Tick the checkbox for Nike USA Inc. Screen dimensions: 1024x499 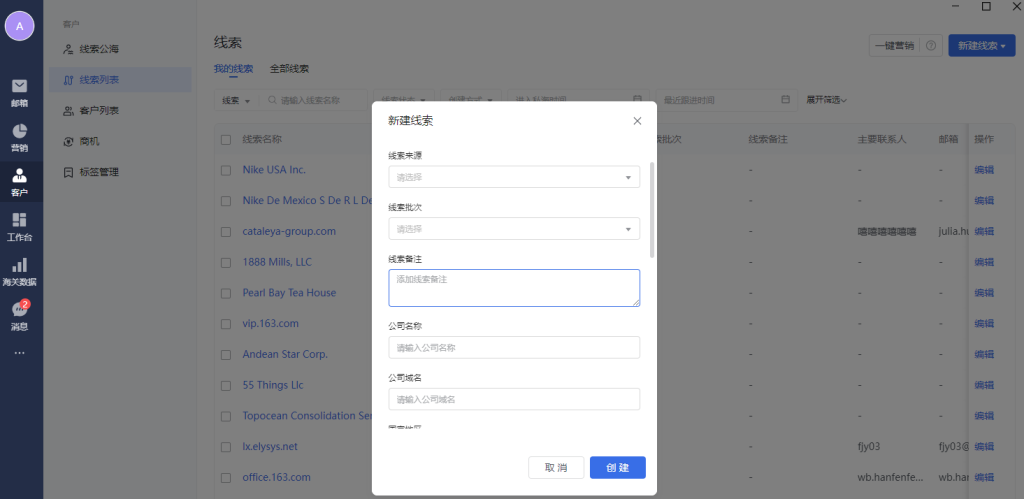tap(226, 170)
